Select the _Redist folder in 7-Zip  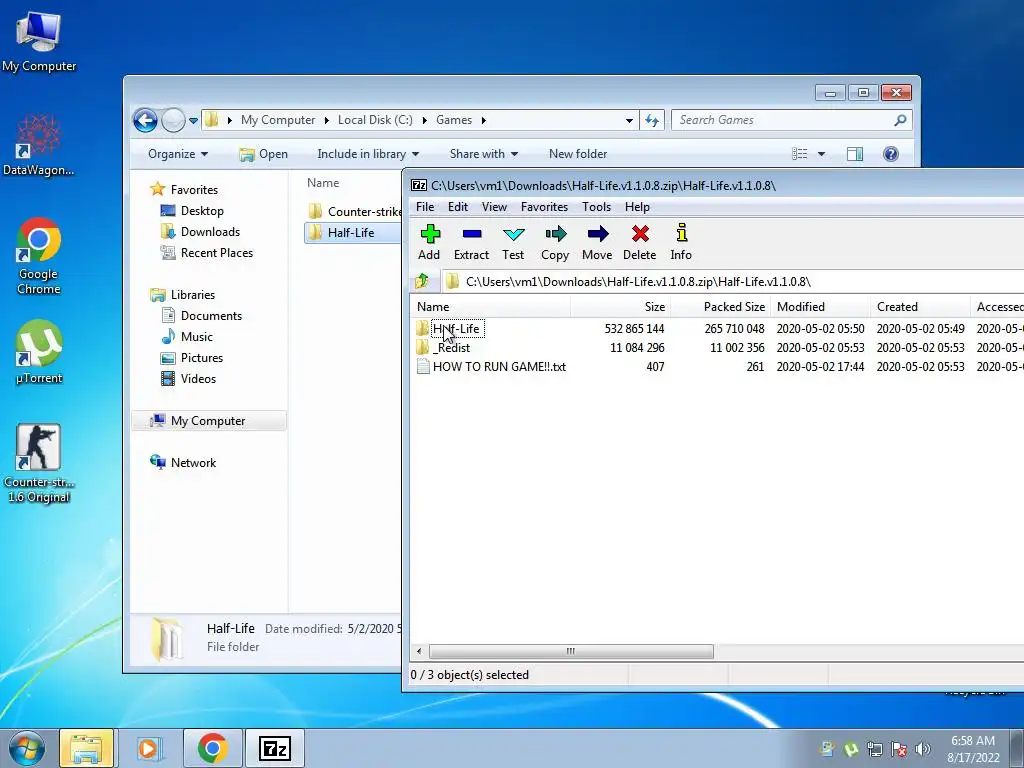[451, 347]
